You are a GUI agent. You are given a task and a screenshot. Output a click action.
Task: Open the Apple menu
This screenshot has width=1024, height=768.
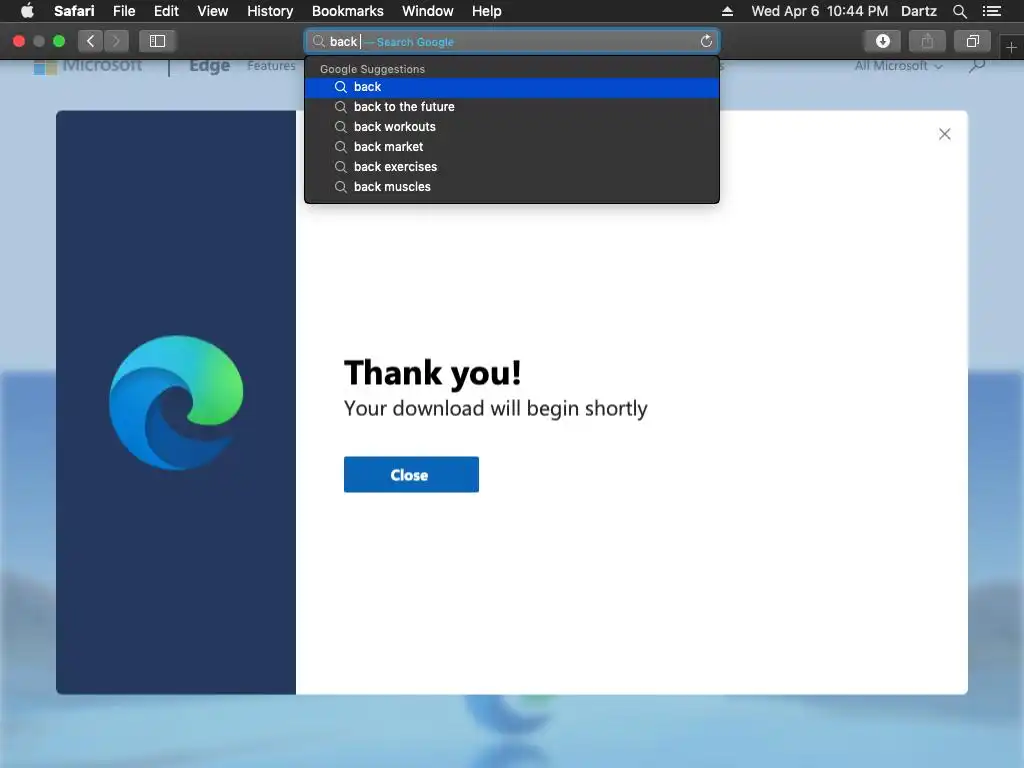coord(27,11)
